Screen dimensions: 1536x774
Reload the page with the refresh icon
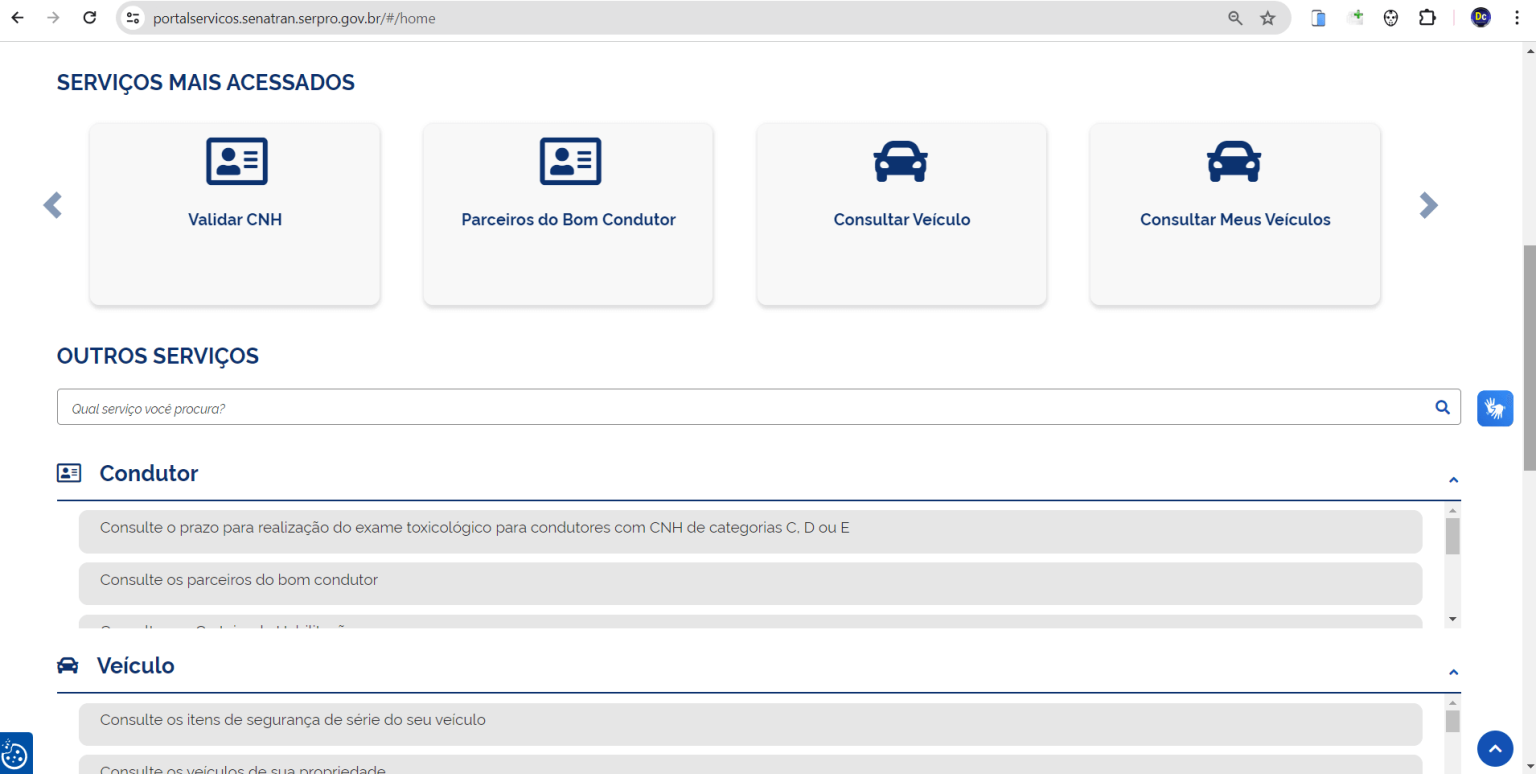(x=90, y=17)
